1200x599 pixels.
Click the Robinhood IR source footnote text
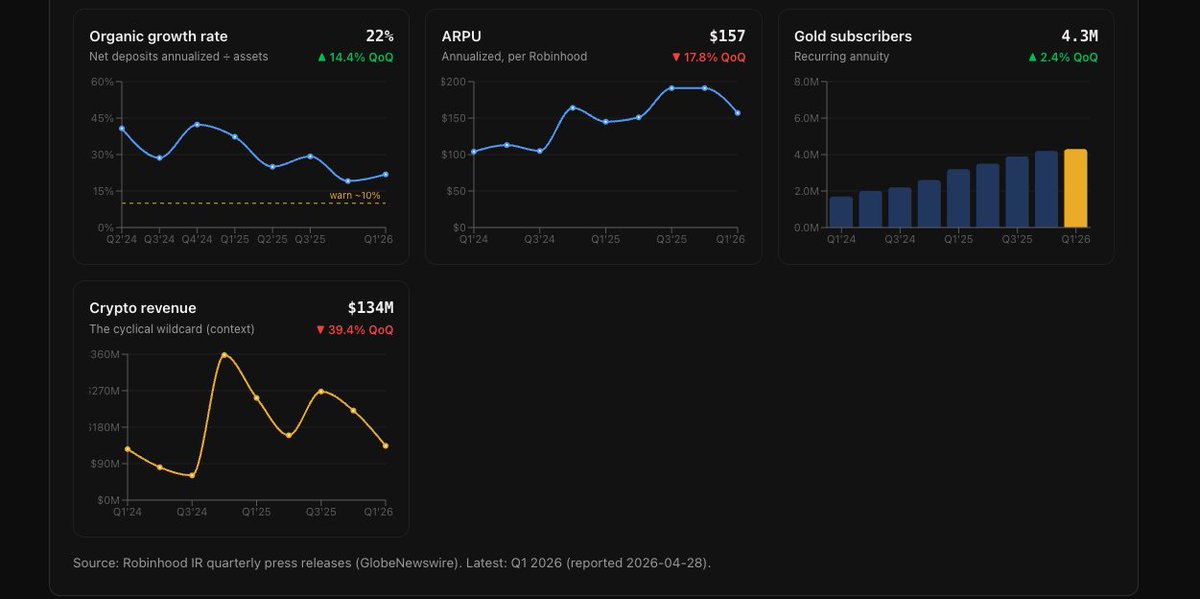pyautogui.click(x=392, y=563)
